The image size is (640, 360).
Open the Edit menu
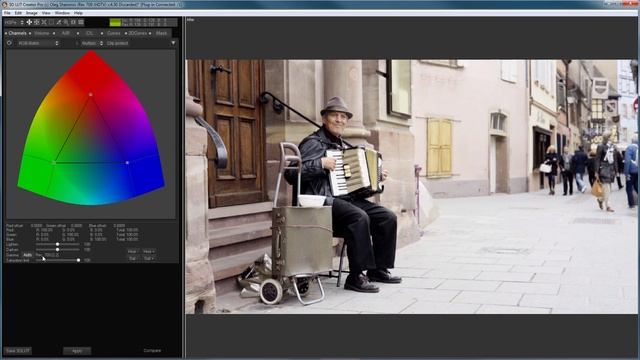click(x=18, y=13)
